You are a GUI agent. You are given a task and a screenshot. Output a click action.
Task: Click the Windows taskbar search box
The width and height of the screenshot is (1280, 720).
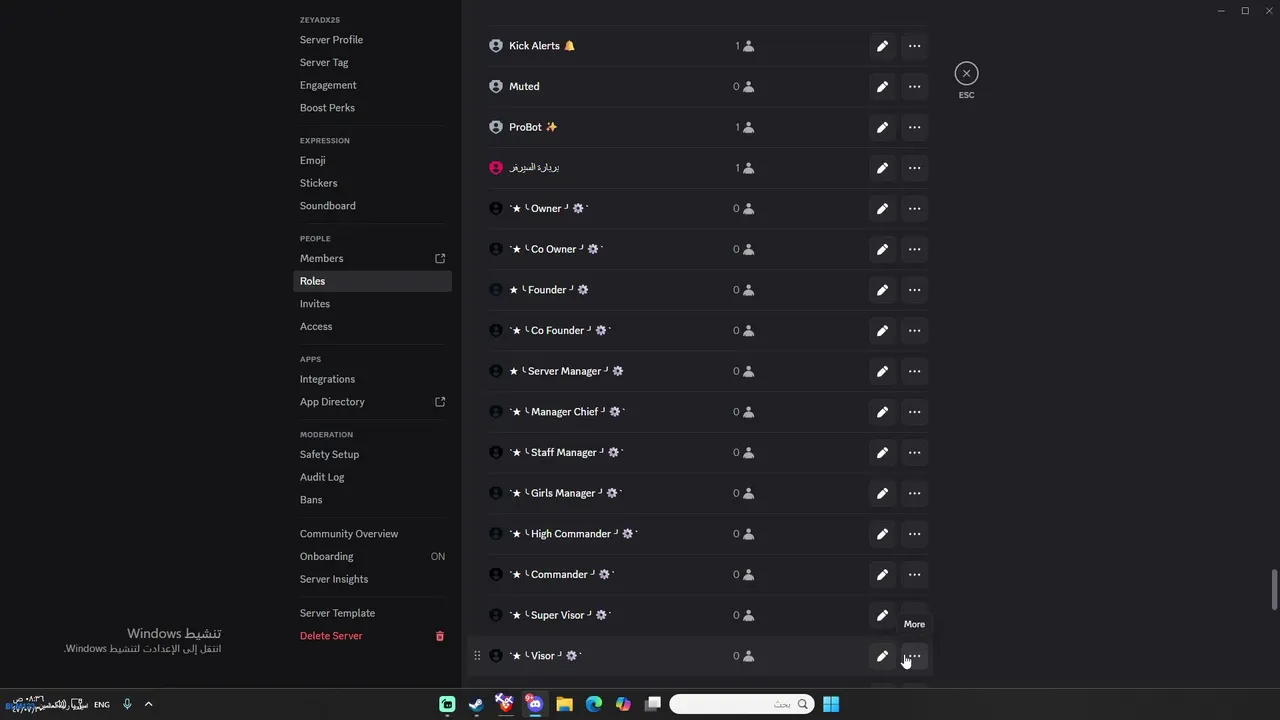[741, 704]
